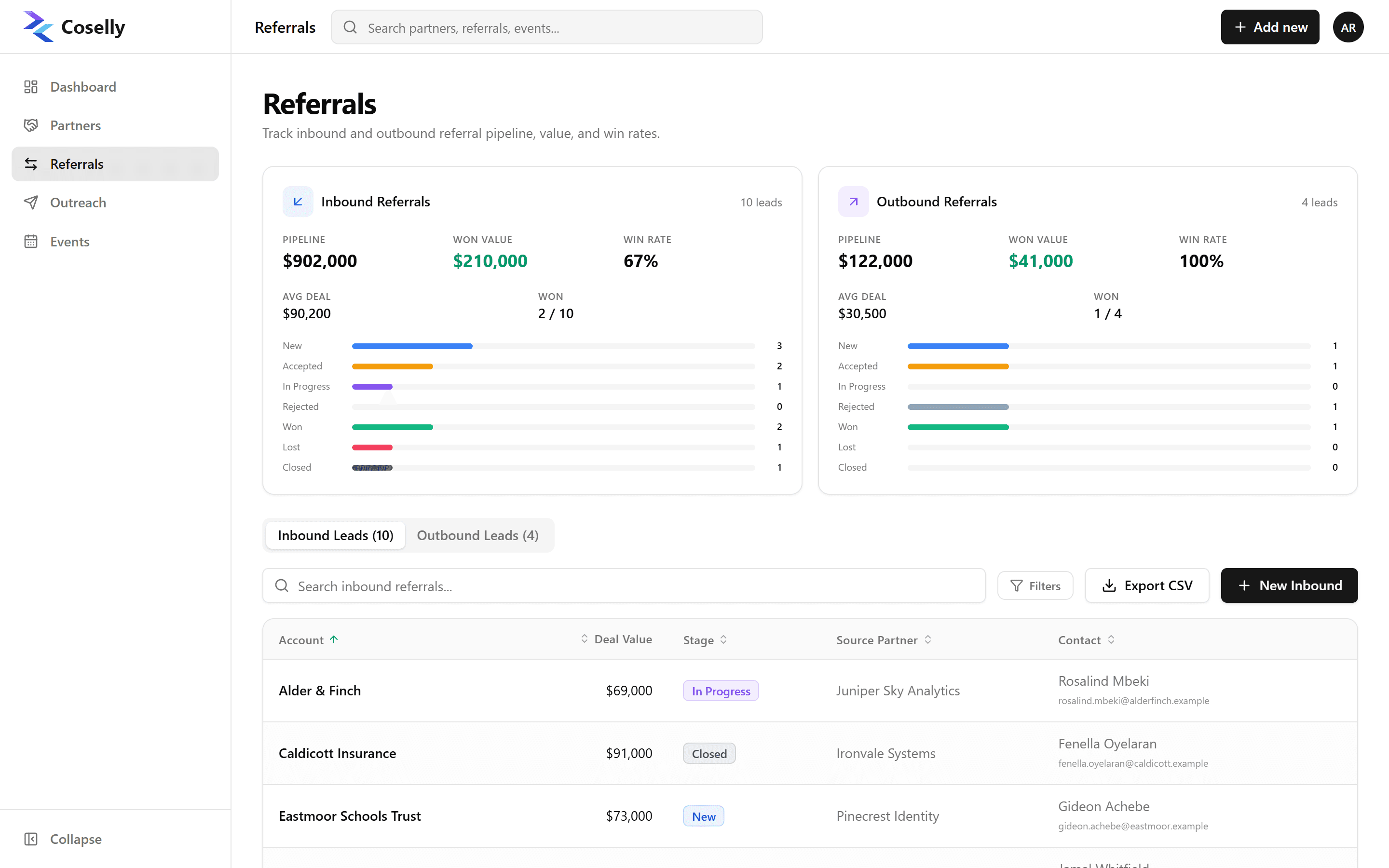Screen dimensions: 1389x868
Task: Create a New Inbound referral
Action: tap(1289, 585)
